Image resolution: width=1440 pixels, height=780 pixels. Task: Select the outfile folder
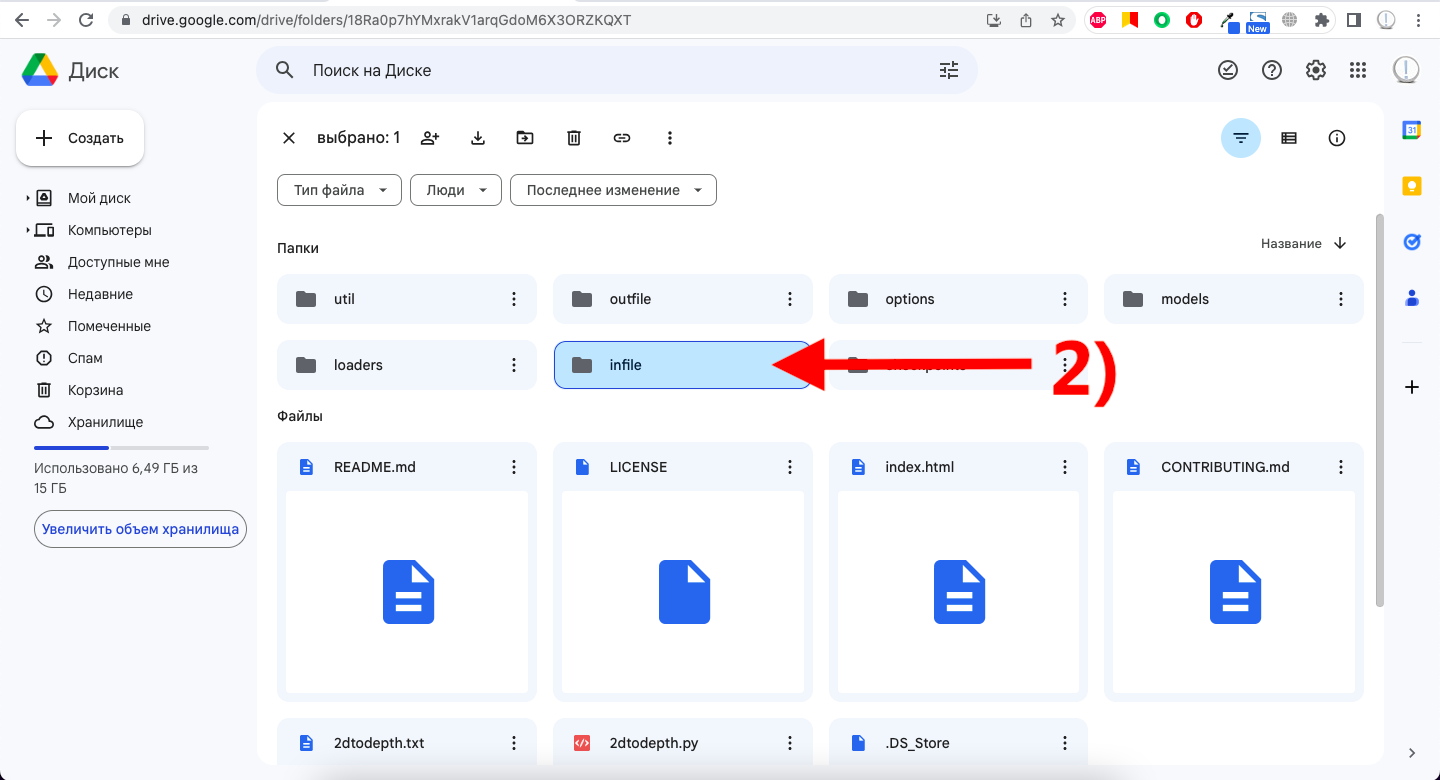point(683,299)
